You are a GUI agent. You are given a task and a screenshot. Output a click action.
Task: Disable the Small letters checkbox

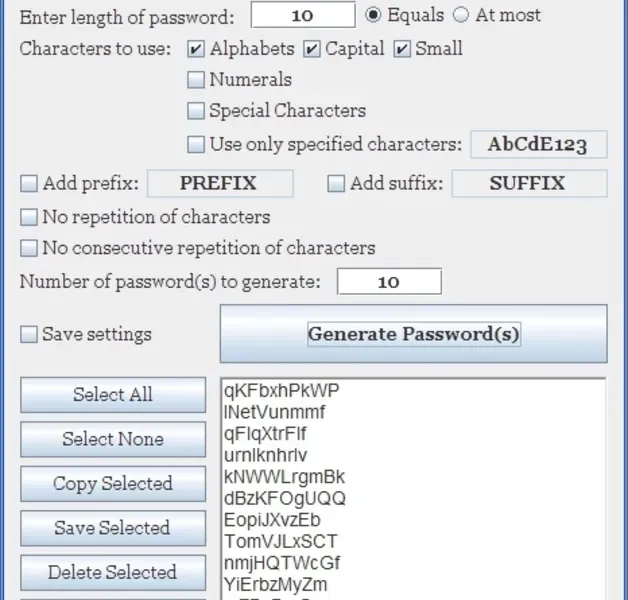click(402, 49)
